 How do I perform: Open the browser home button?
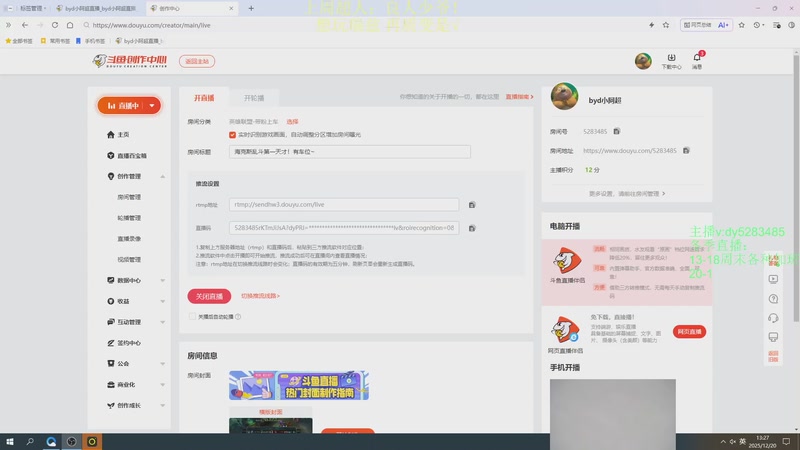[x=70, y=25]
